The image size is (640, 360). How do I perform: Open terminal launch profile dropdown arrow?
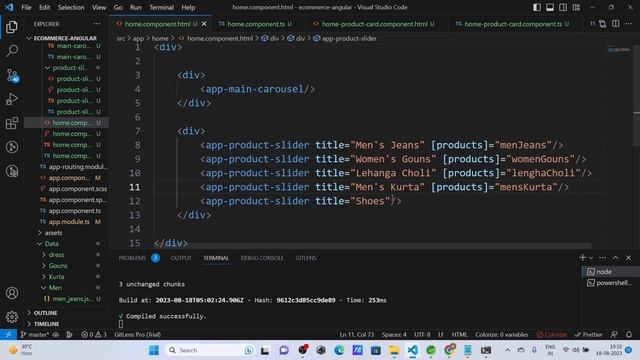(591, 258)
